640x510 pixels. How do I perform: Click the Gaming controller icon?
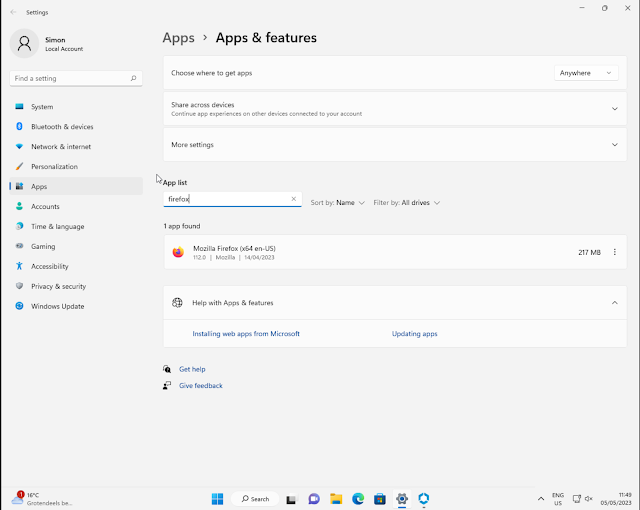coord(19,246)
